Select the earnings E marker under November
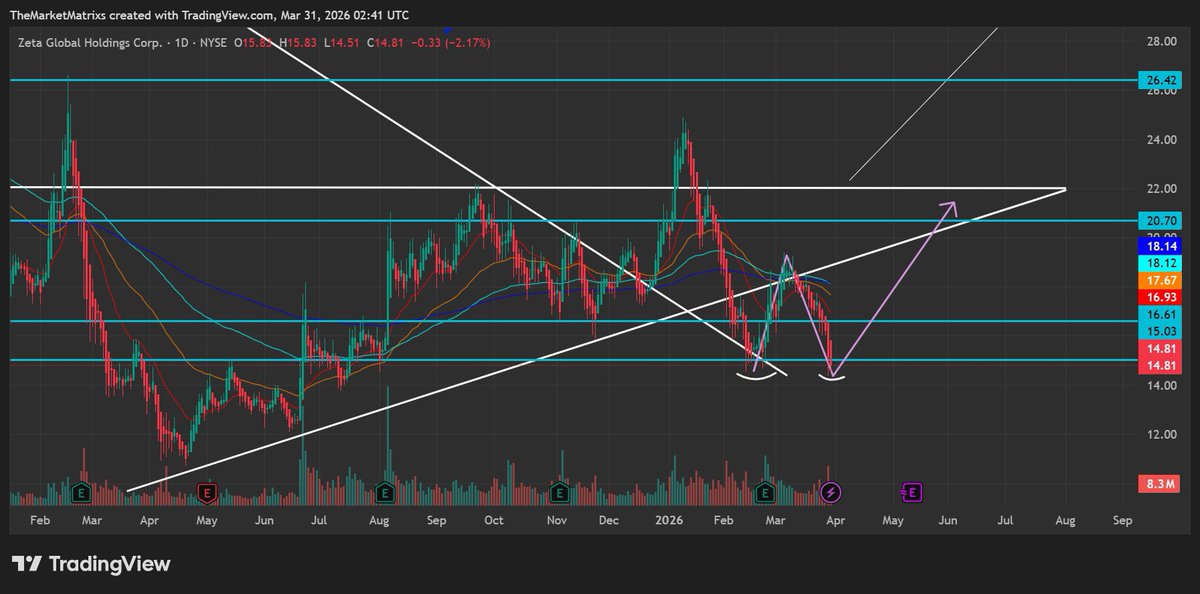This screenshot has height=594, width=1200. (x=556, y=491)
